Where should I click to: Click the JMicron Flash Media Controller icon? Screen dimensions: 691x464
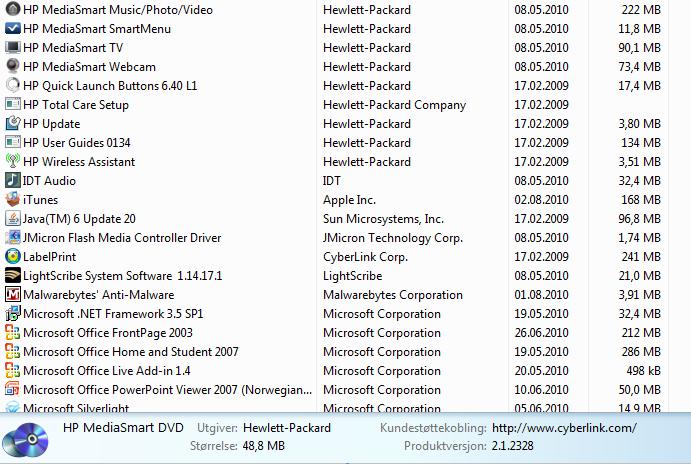(13, 237)
